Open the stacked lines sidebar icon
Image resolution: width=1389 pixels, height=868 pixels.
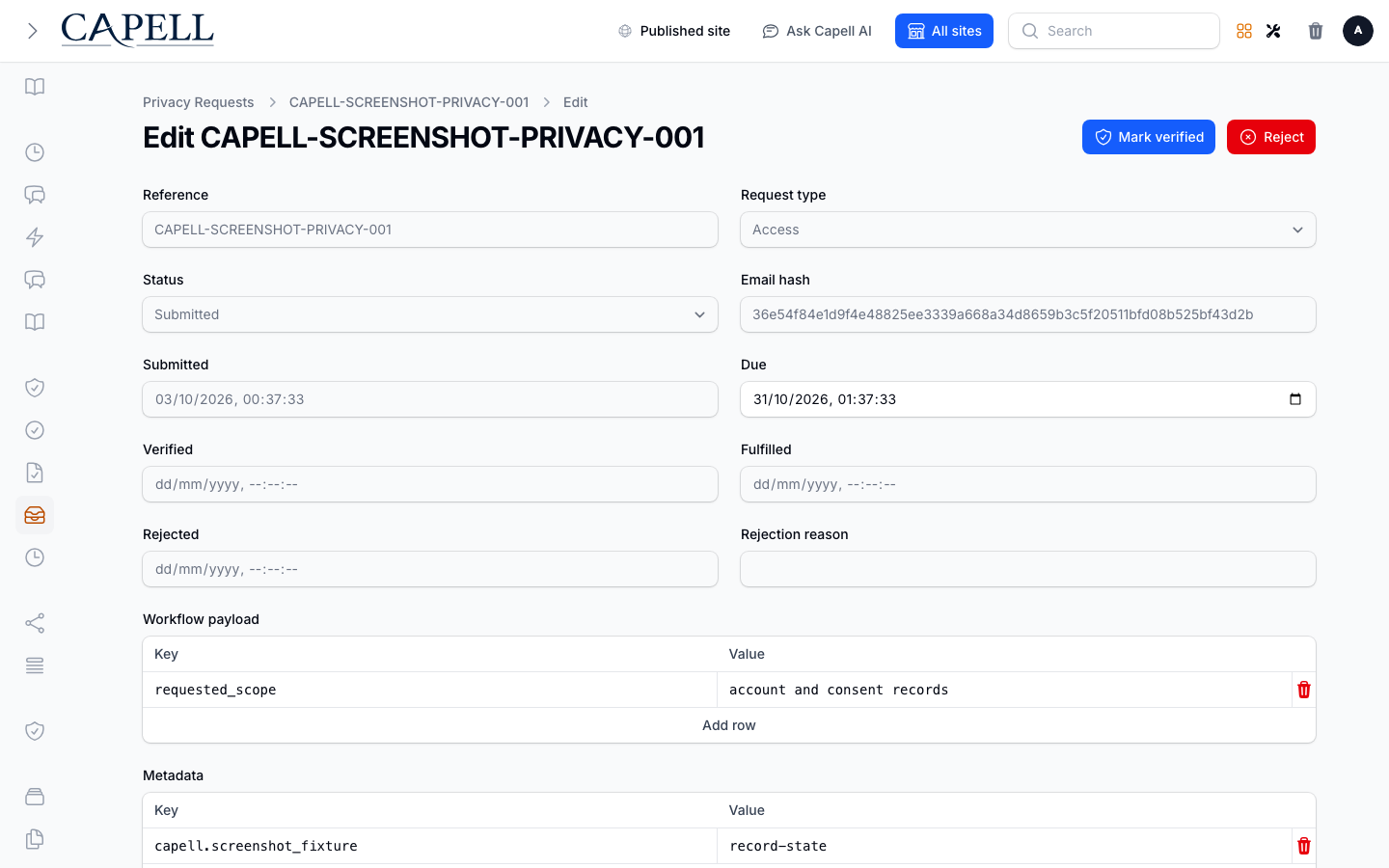point(35,665)
